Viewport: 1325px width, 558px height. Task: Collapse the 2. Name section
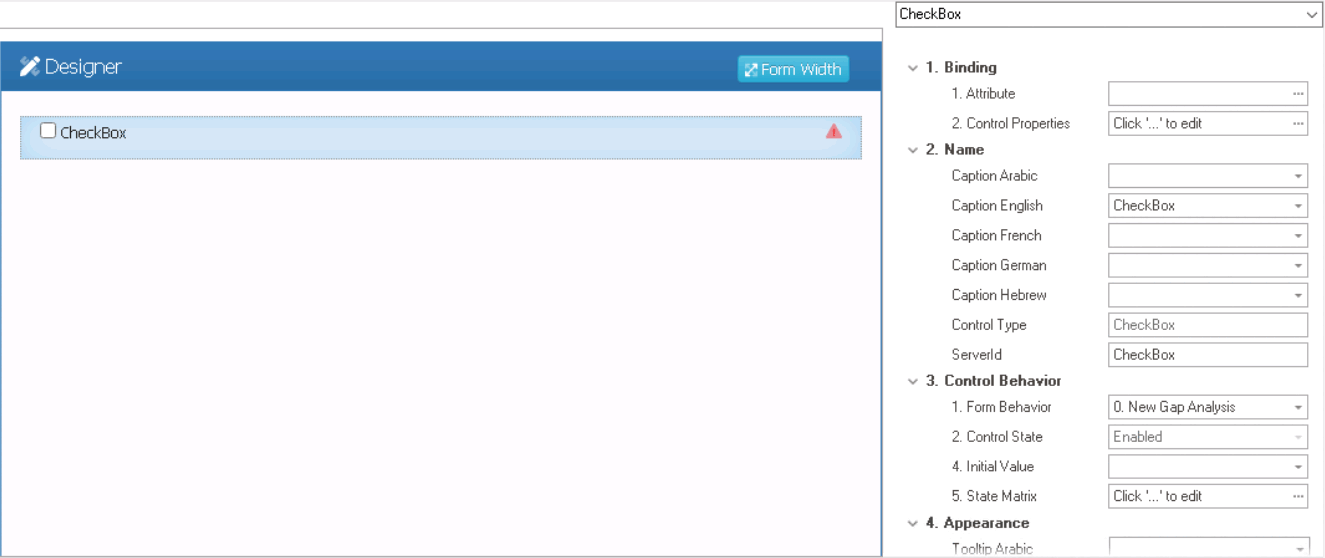(912, 150)
